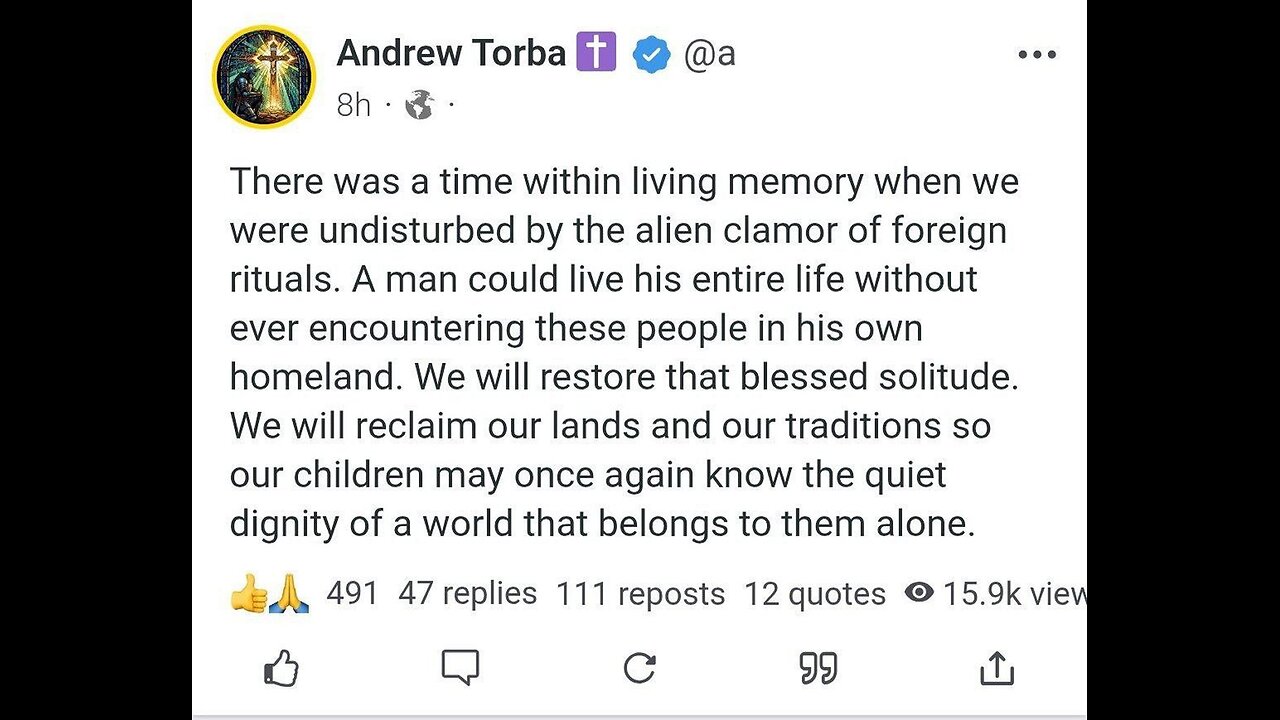The height and width of the screenshot is (720, 1280).
Task: Click the purple cross badge beside name
Action: pos(596,53)
